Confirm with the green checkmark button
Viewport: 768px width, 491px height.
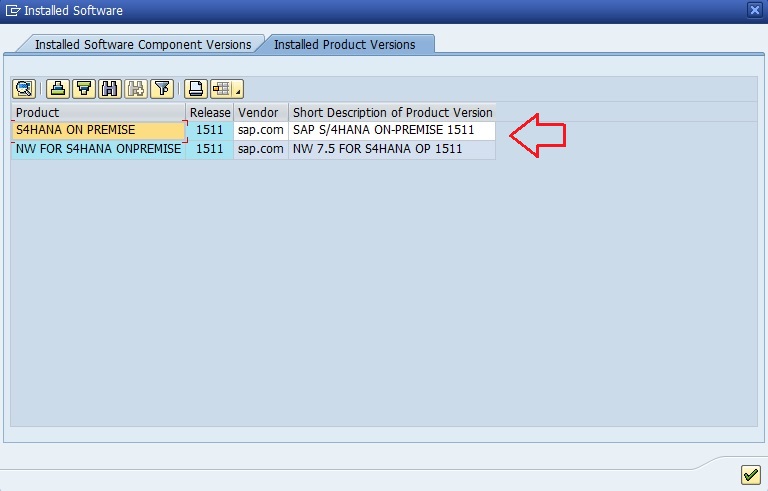tap(750, 474)
